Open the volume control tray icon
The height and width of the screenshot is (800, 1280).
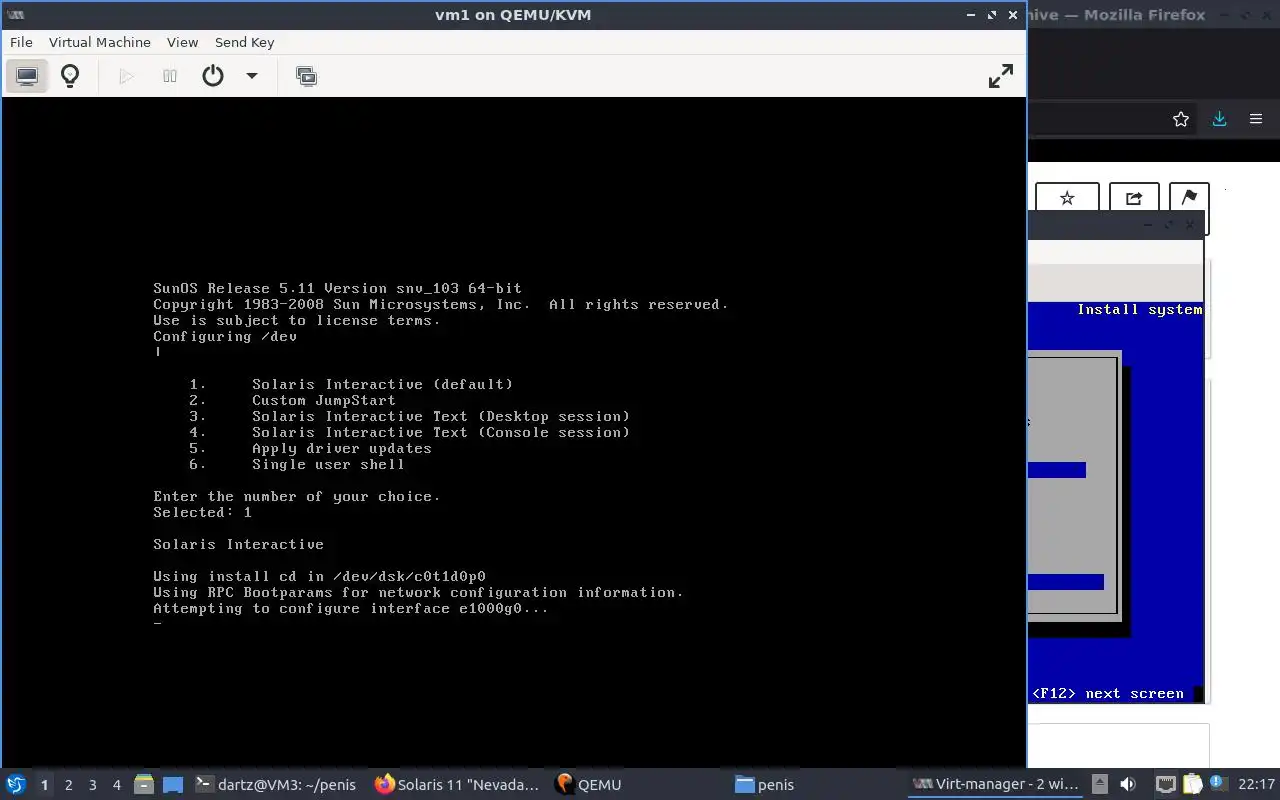point(1128,785)
